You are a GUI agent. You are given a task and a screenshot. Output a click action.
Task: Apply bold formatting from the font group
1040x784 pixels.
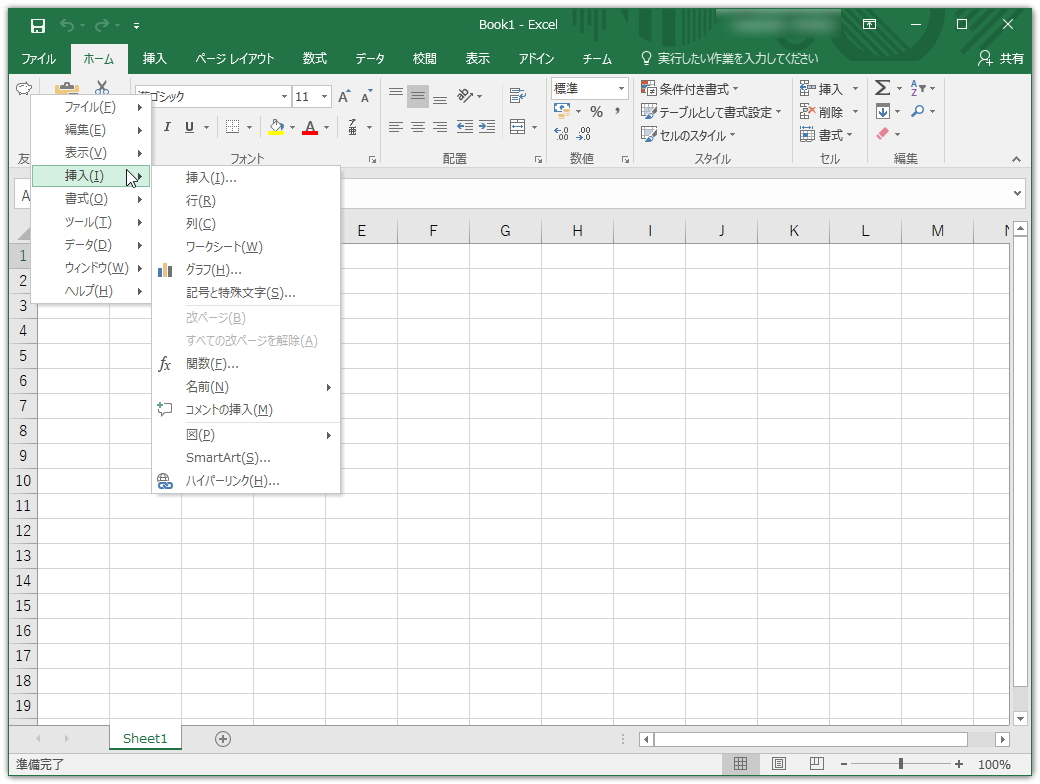tap(148, 127)
